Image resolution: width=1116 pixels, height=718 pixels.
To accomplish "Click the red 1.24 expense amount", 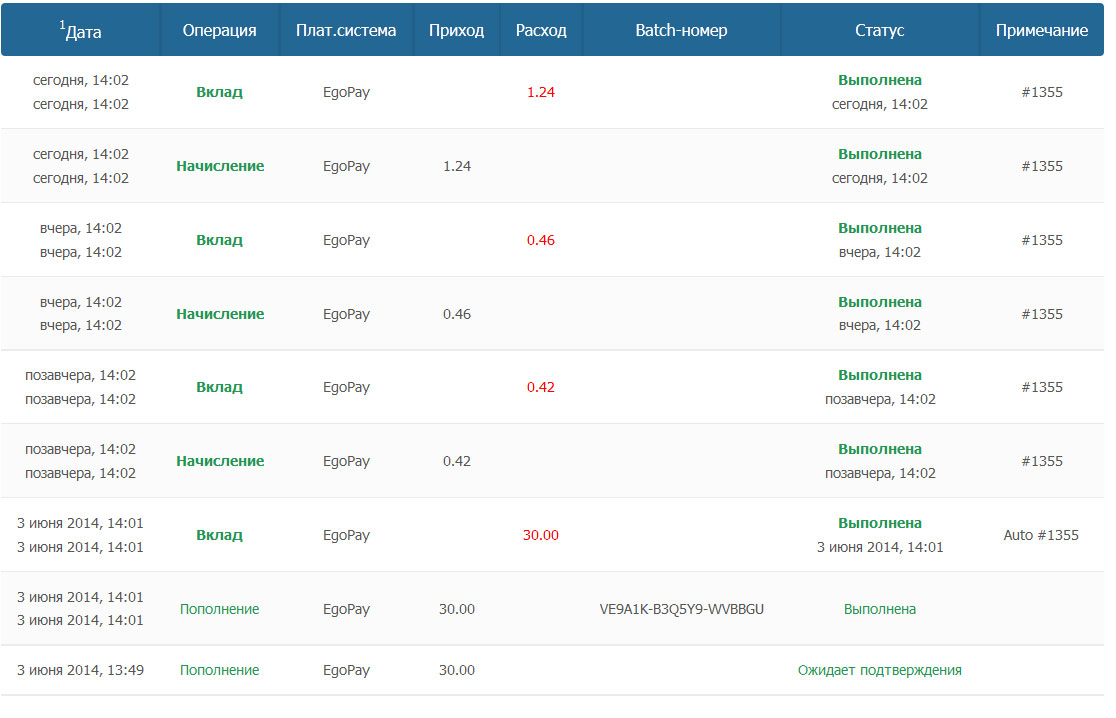I will click(x=541, y=92).
